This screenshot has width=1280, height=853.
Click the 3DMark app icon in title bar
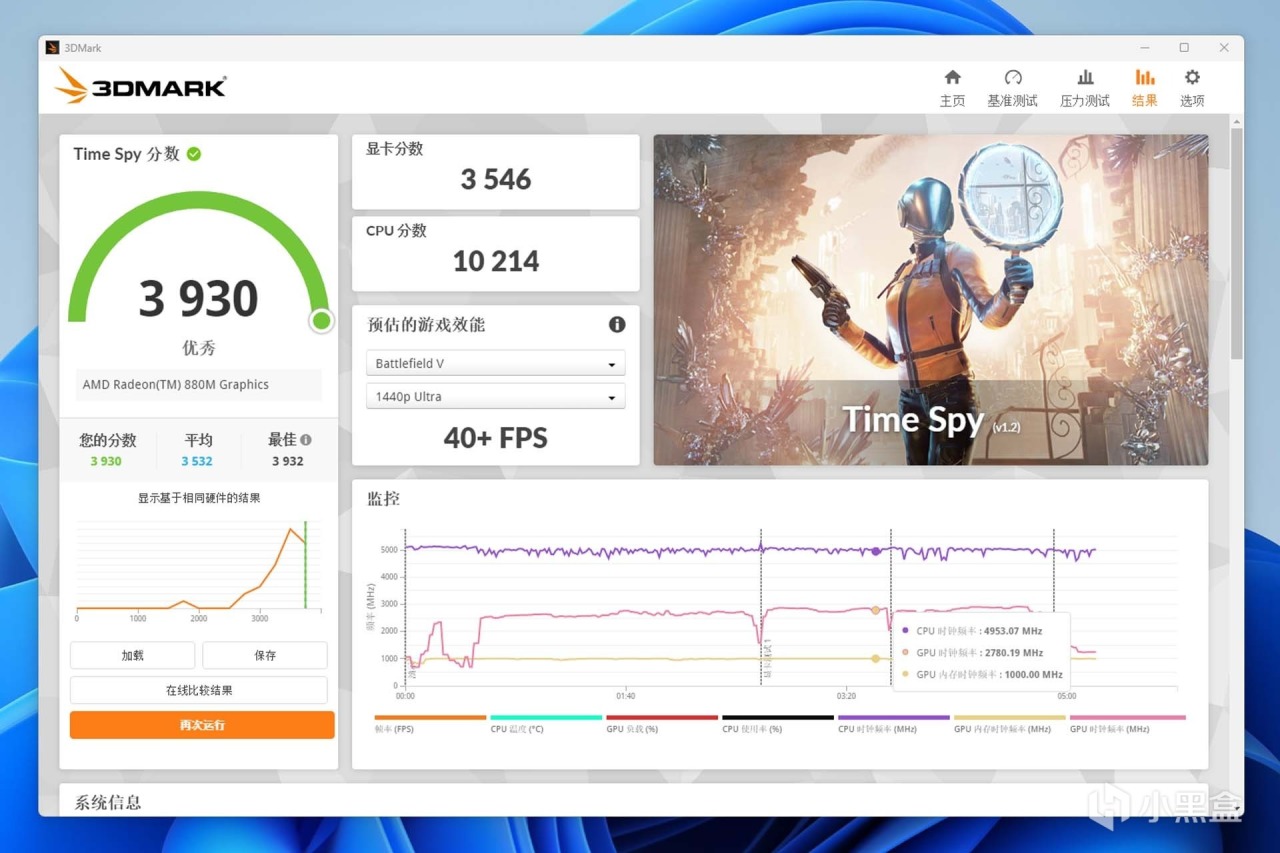click(53, 47)
